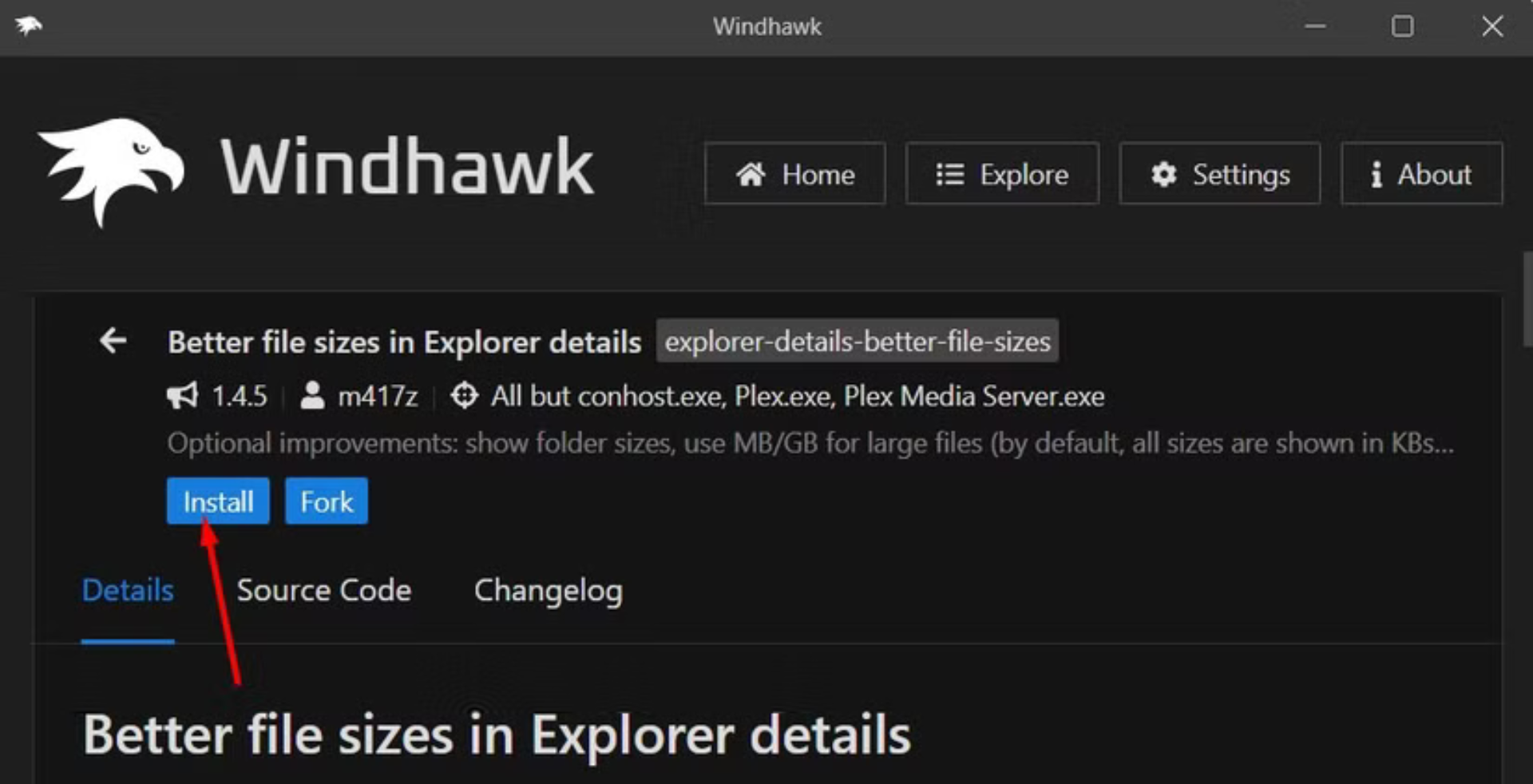Click the Windhawk eagle logo
1533x784 pixels.
pos(112,172)
